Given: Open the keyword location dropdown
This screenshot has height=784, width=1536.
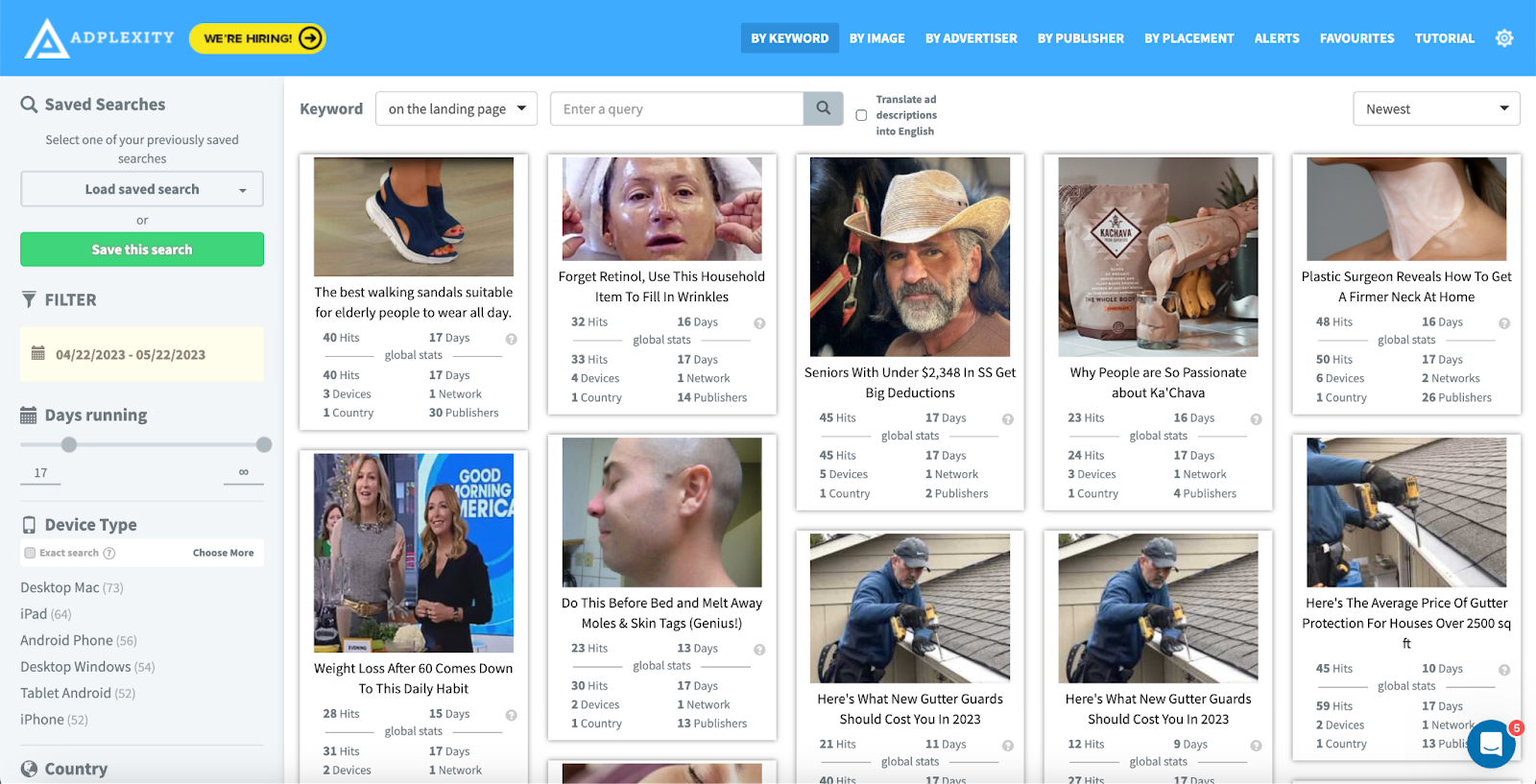Looking at the screenshot, I should pyautogui.click(x=456, y=108).
